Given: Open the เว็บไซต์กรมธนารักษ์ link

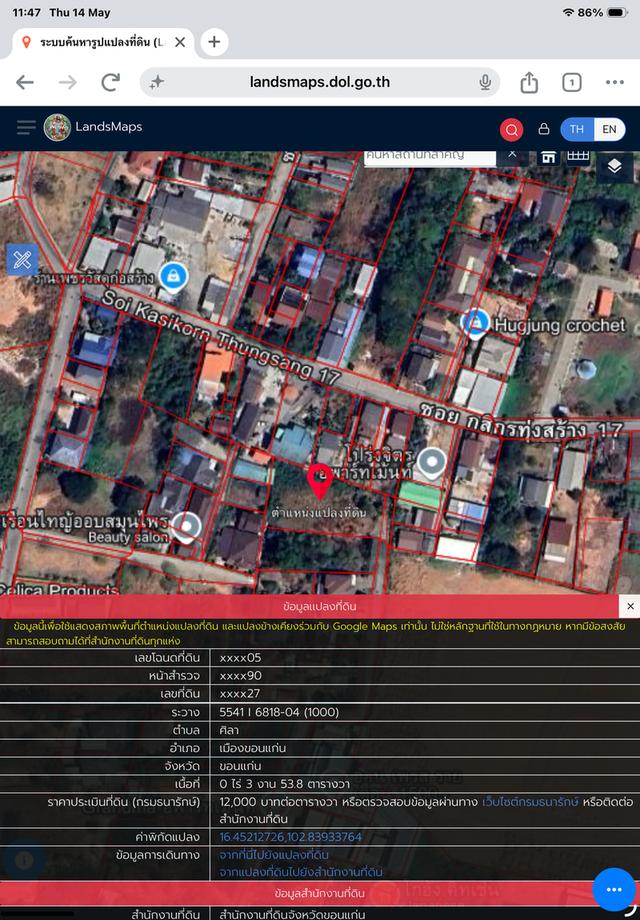Looking at the screenshot, I should [530, 801].
